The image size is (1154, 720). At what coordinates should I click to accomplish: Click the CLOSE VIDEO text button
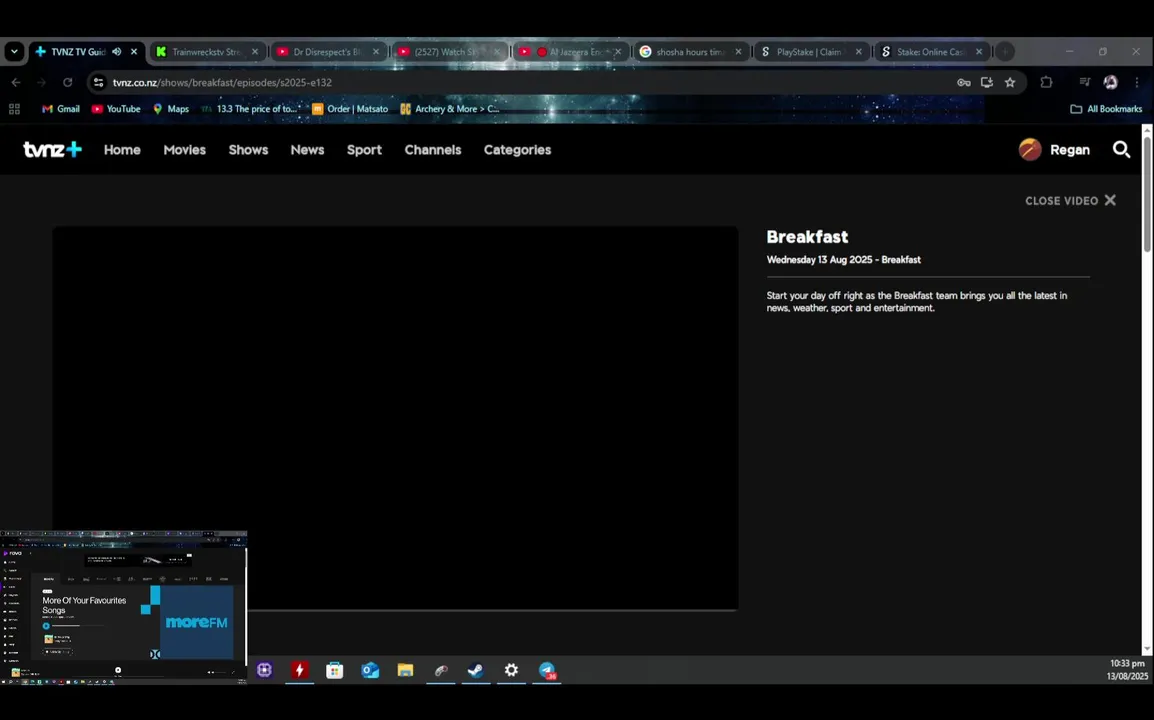tap(1061, 200)
